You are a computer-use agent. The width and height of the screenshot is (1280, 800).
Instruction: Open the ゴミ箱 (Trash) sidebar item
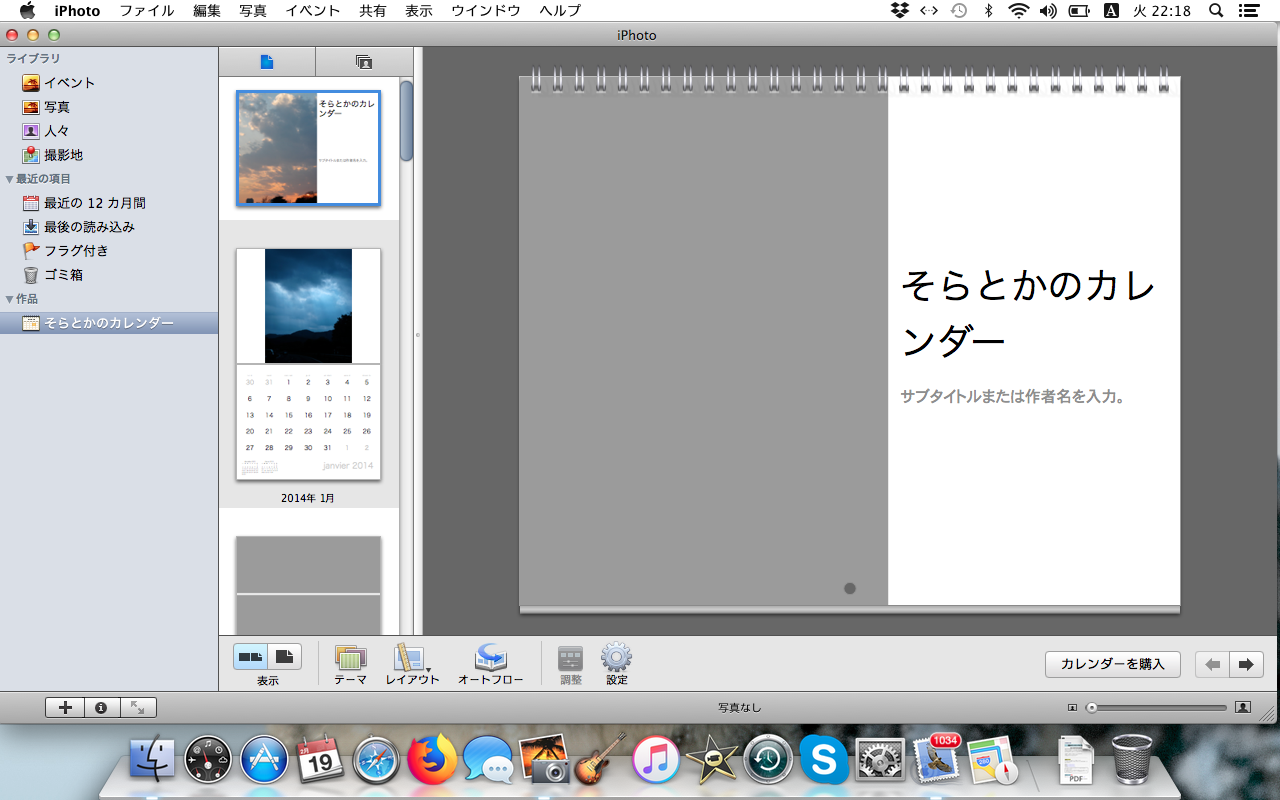[62, 275]
